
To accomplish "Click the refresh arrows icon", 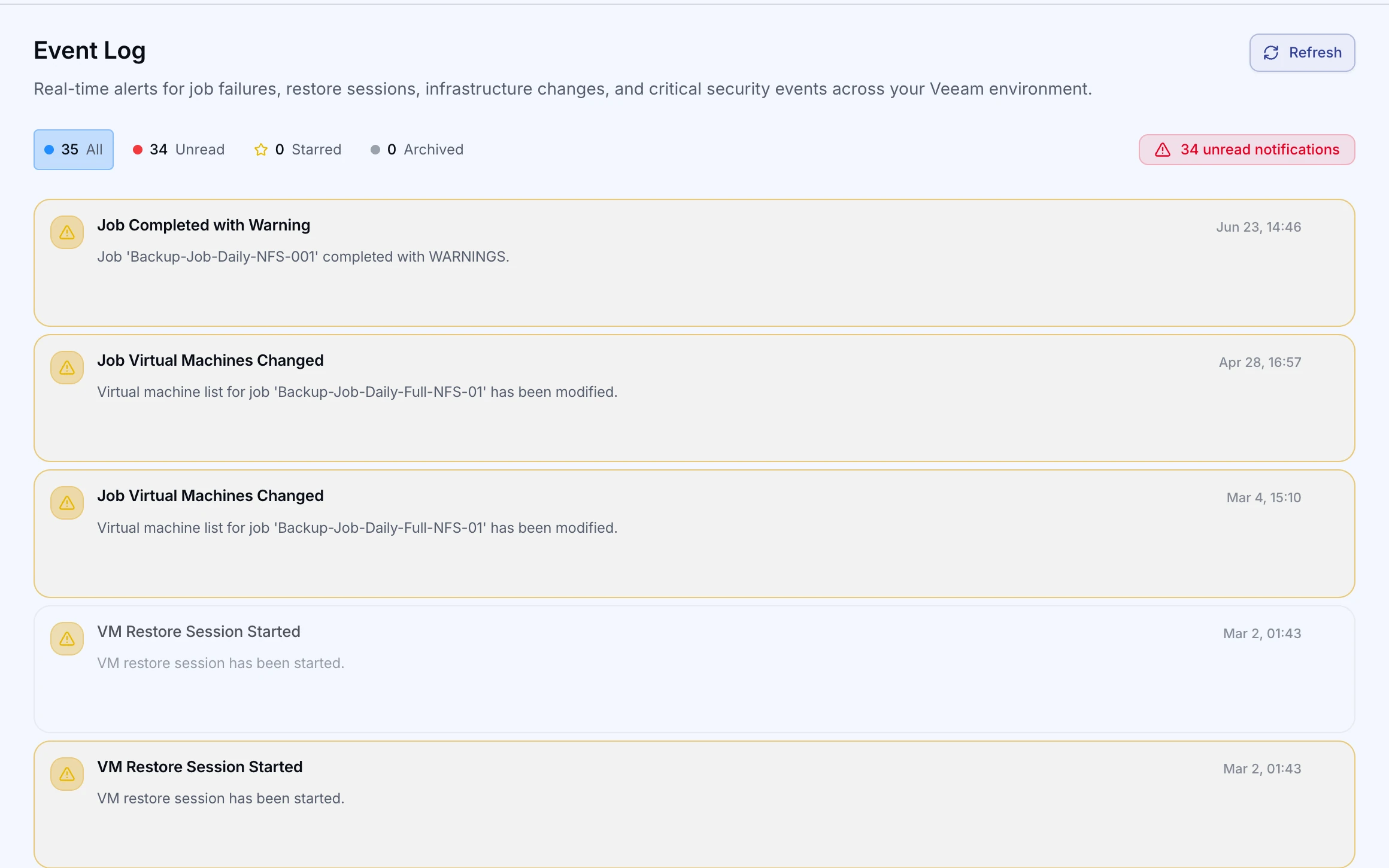I will (1271, 53).
